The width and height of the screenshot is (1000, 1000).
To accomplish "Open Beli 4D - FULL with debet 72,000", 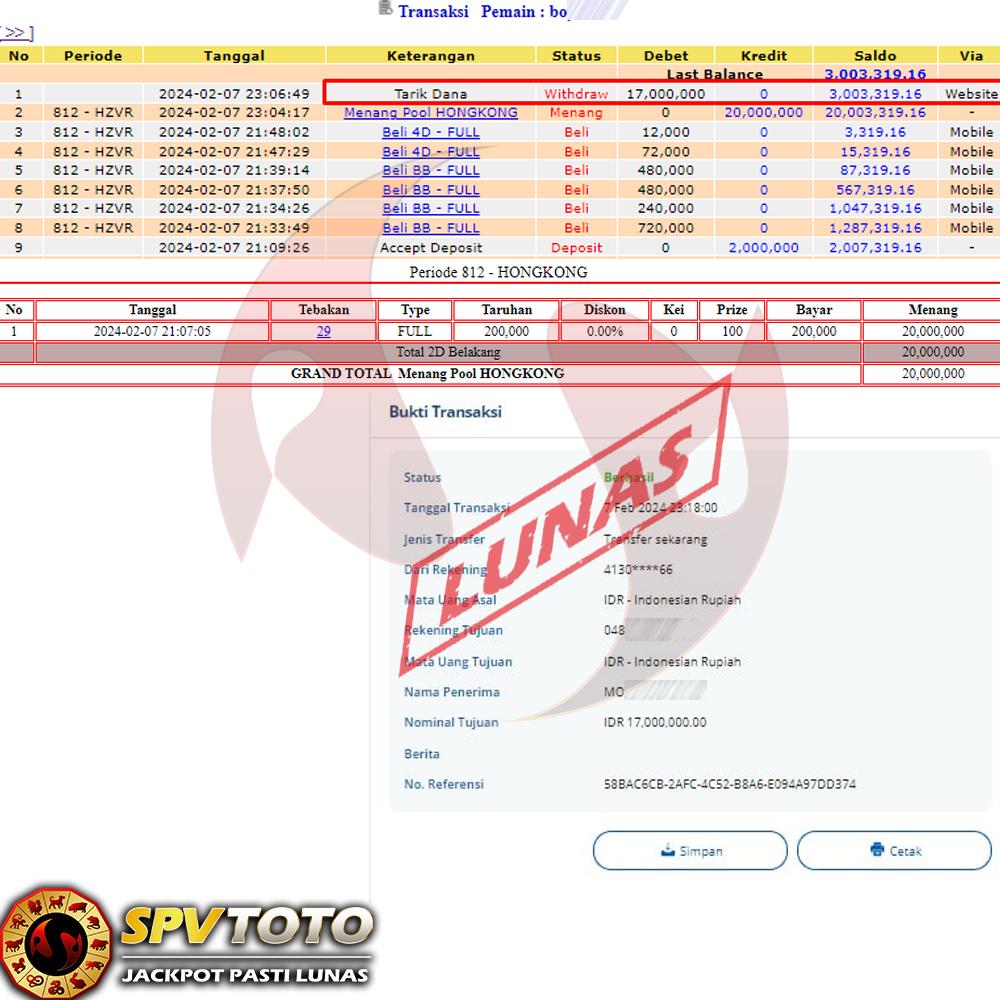I will (431, 151).
